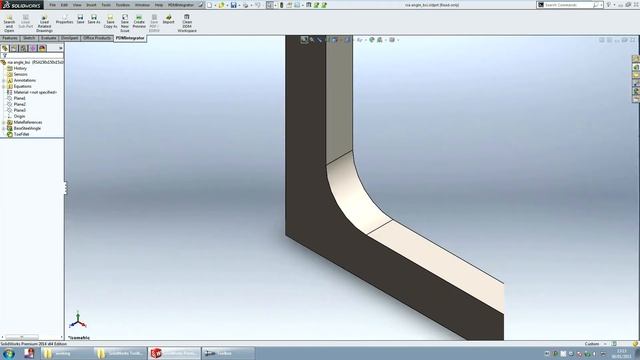
Task: Click the Undo icon
Action: pos(258,5)
